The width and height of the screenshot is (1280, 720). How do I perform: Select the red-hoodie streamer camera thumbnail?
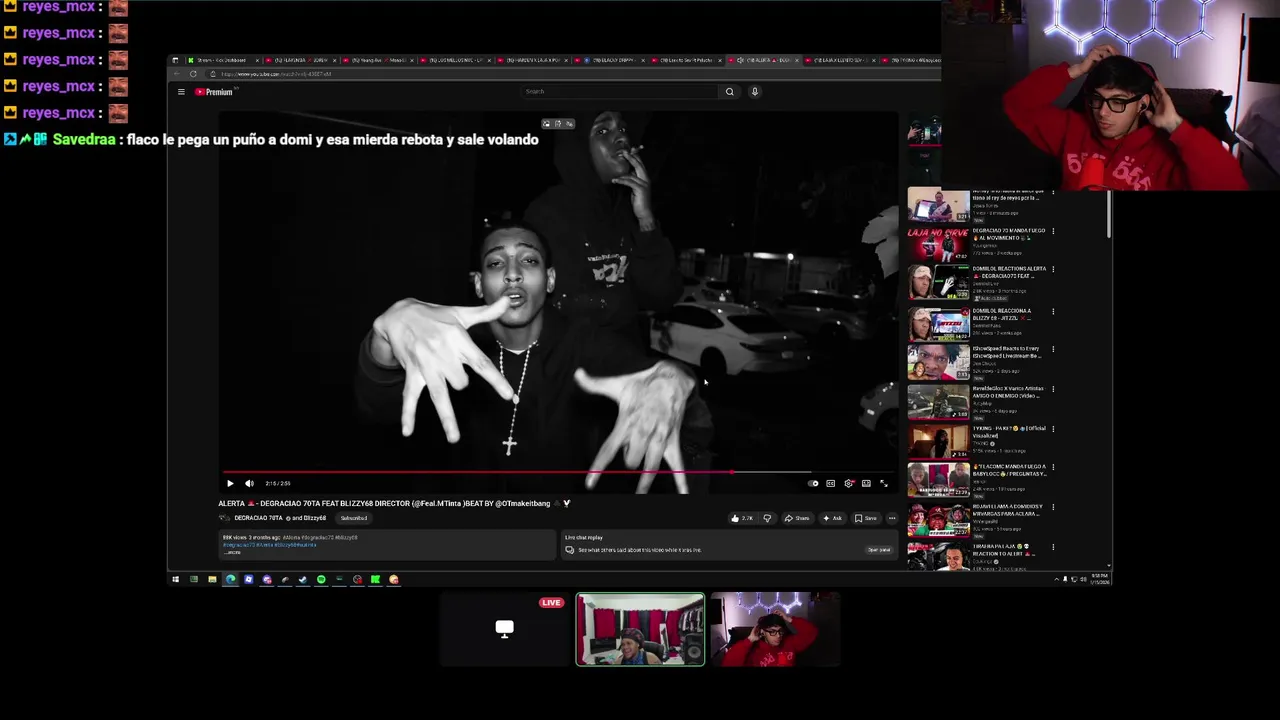pyautogui.click(x=775, y=629)
